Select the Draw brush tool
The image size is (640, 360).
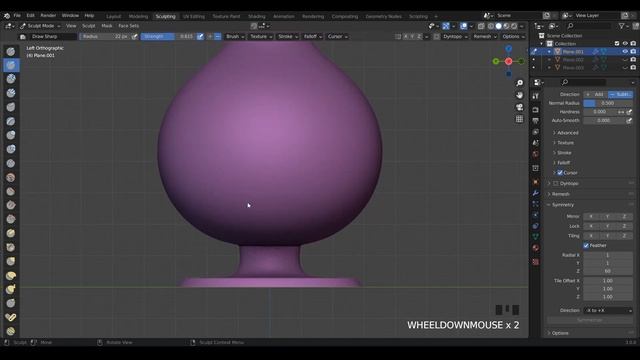(11, 51)
